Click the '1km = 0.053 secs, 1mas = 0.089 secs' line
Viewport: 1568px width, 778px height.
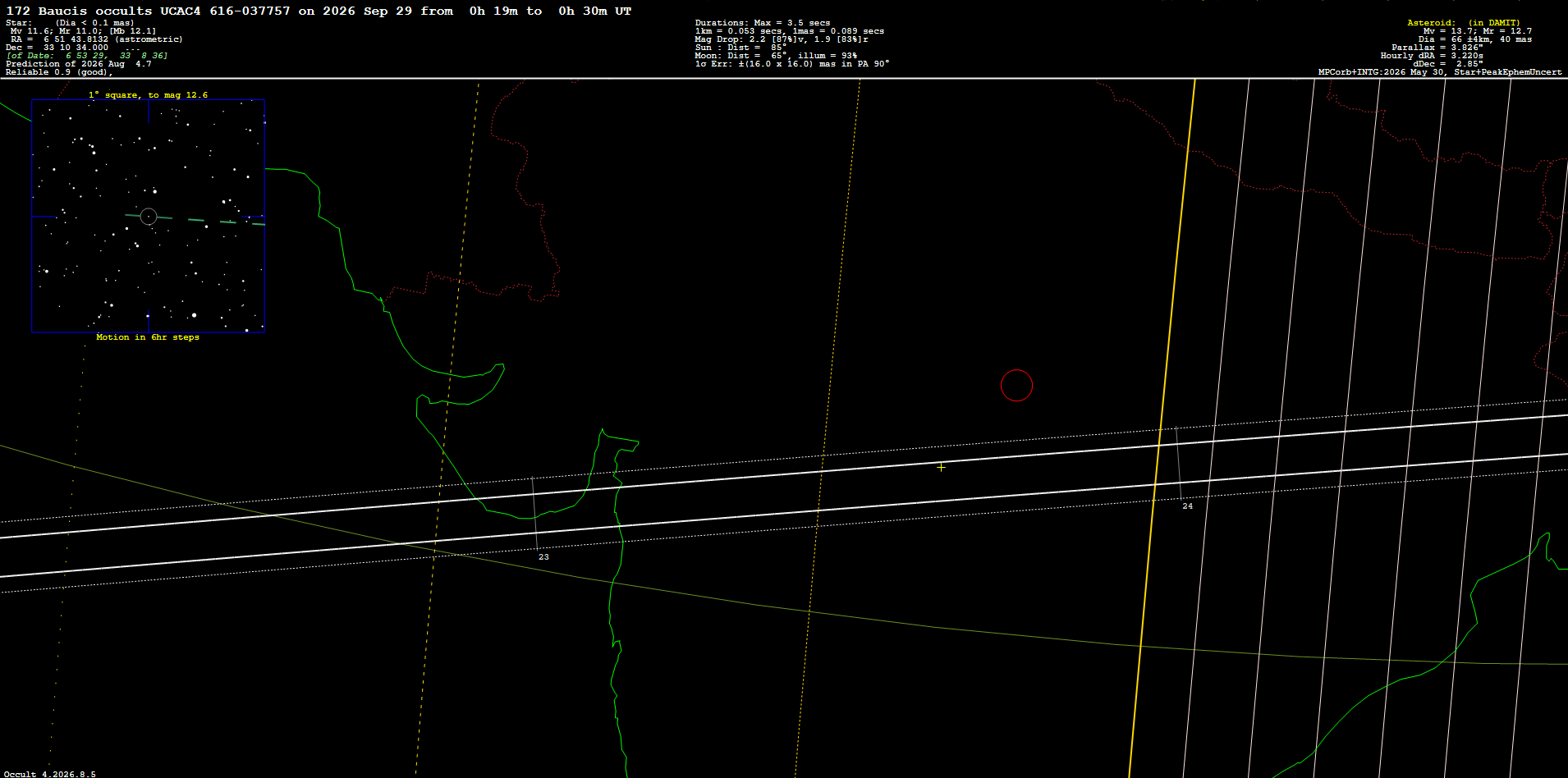coord(790,31)
